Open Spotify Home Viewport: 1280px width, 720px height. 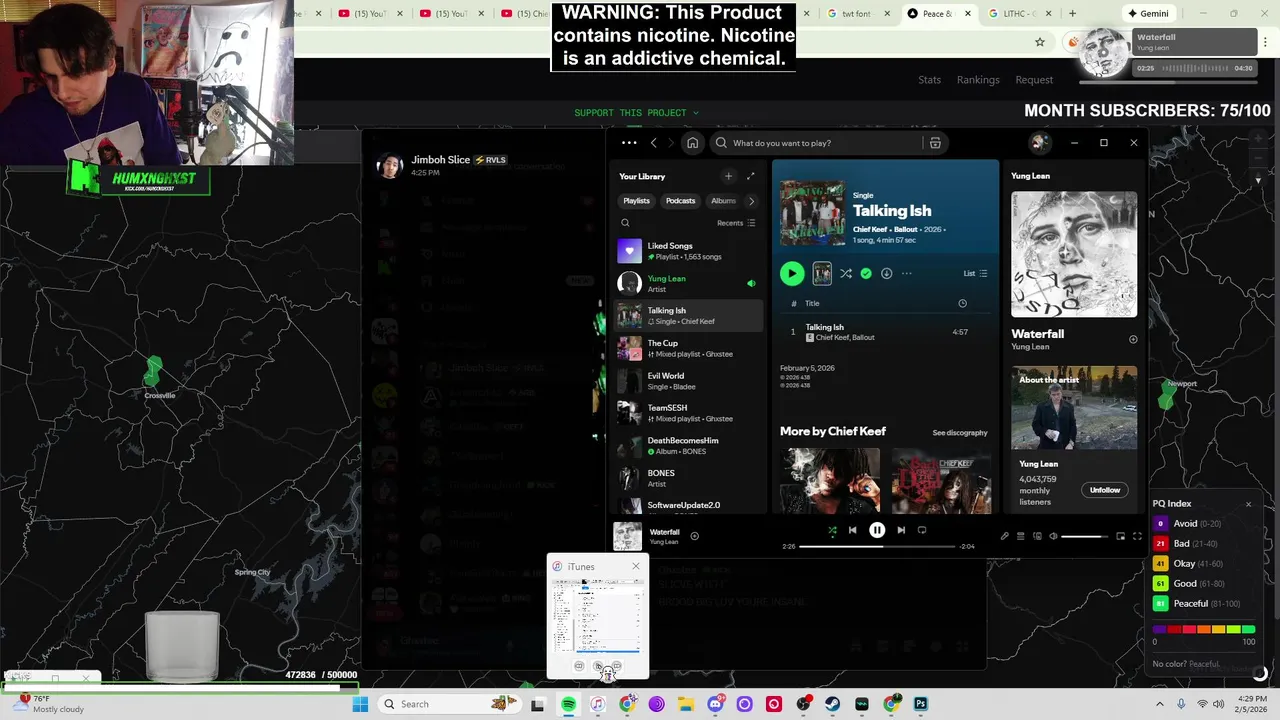(x=692, y=143)
